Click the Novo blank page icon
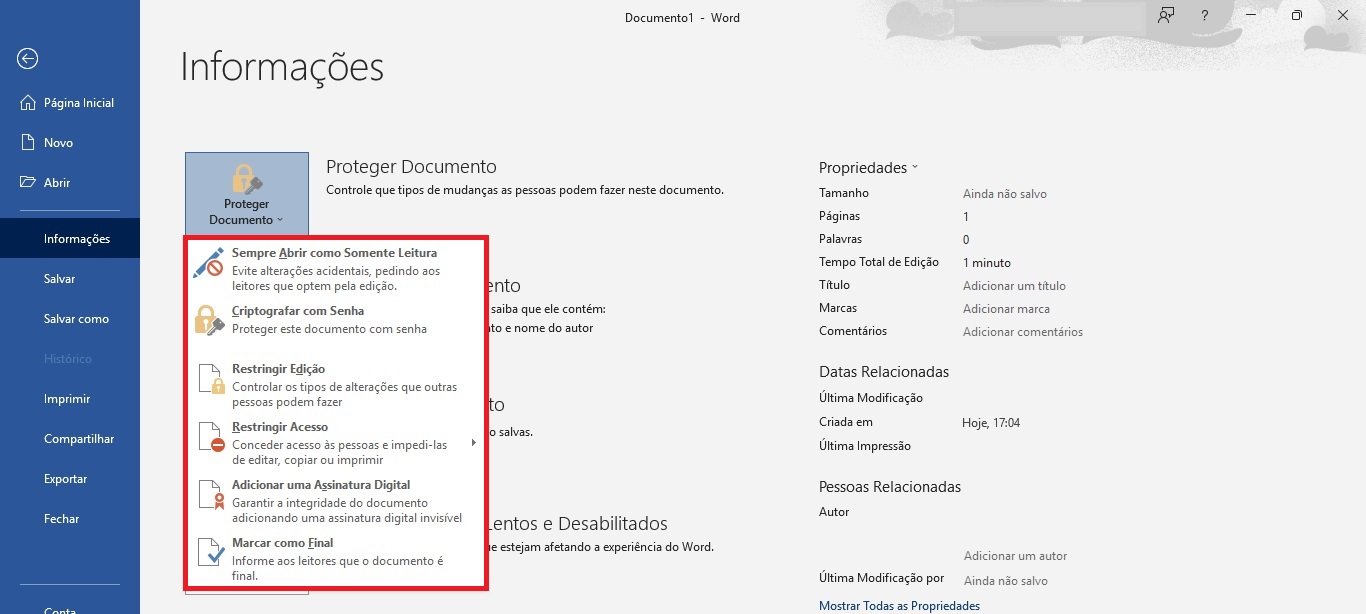1366x614 pixels. click(x=28, y=143)
